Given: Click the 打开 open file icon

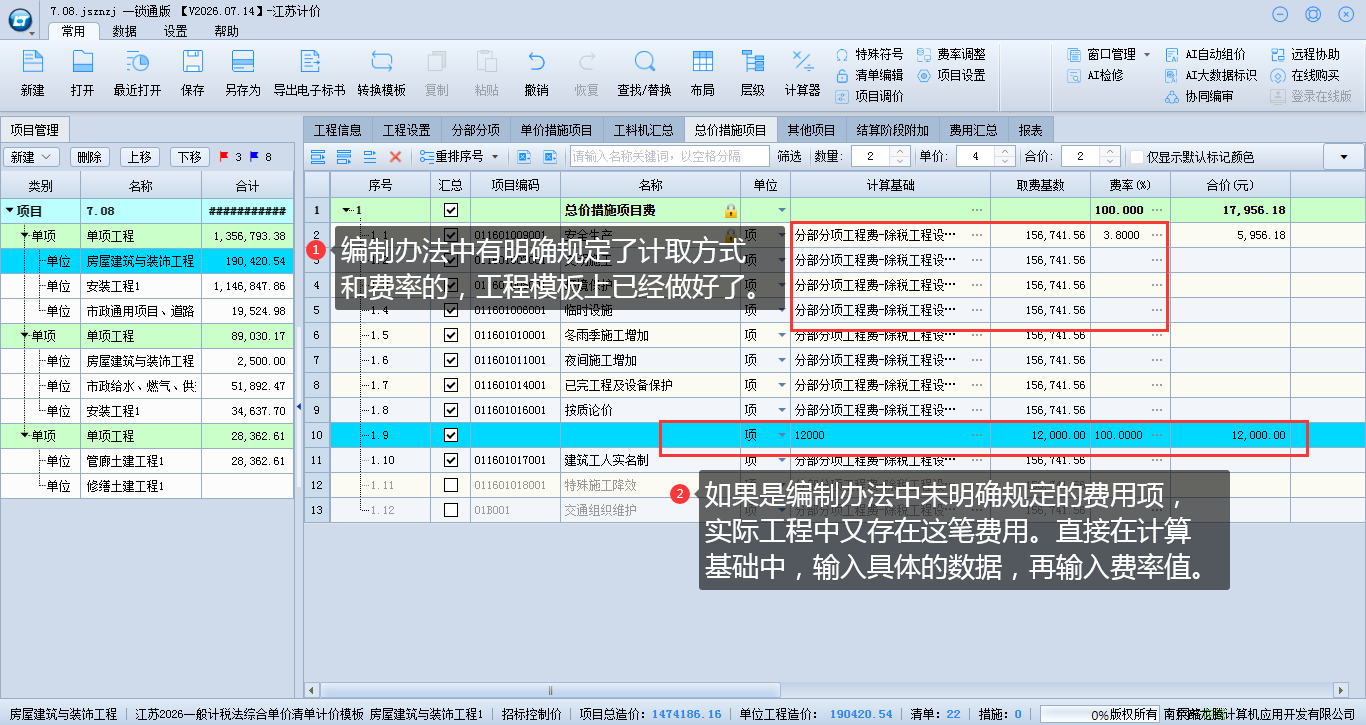Looking at the screenshot, I should [x=83, y=61].
